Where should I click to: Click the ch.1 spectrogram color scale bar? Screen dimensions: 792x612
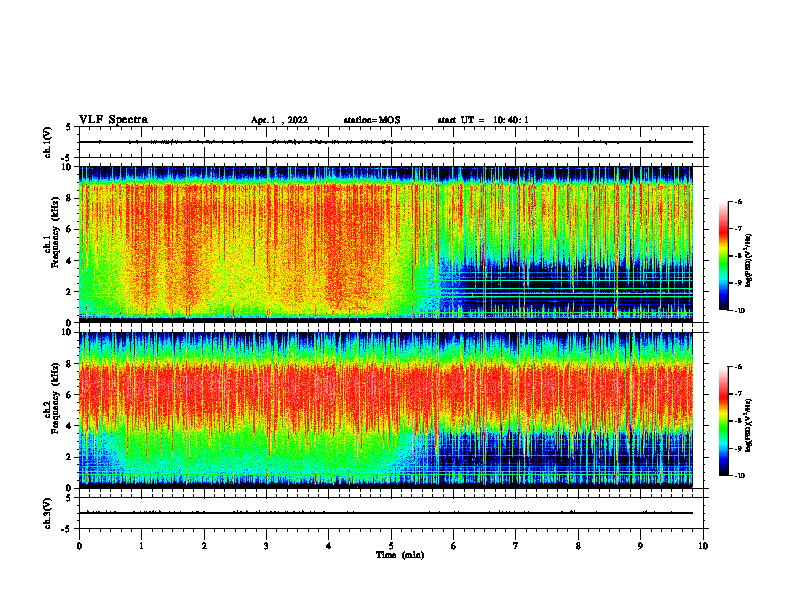tap(723, 256)
